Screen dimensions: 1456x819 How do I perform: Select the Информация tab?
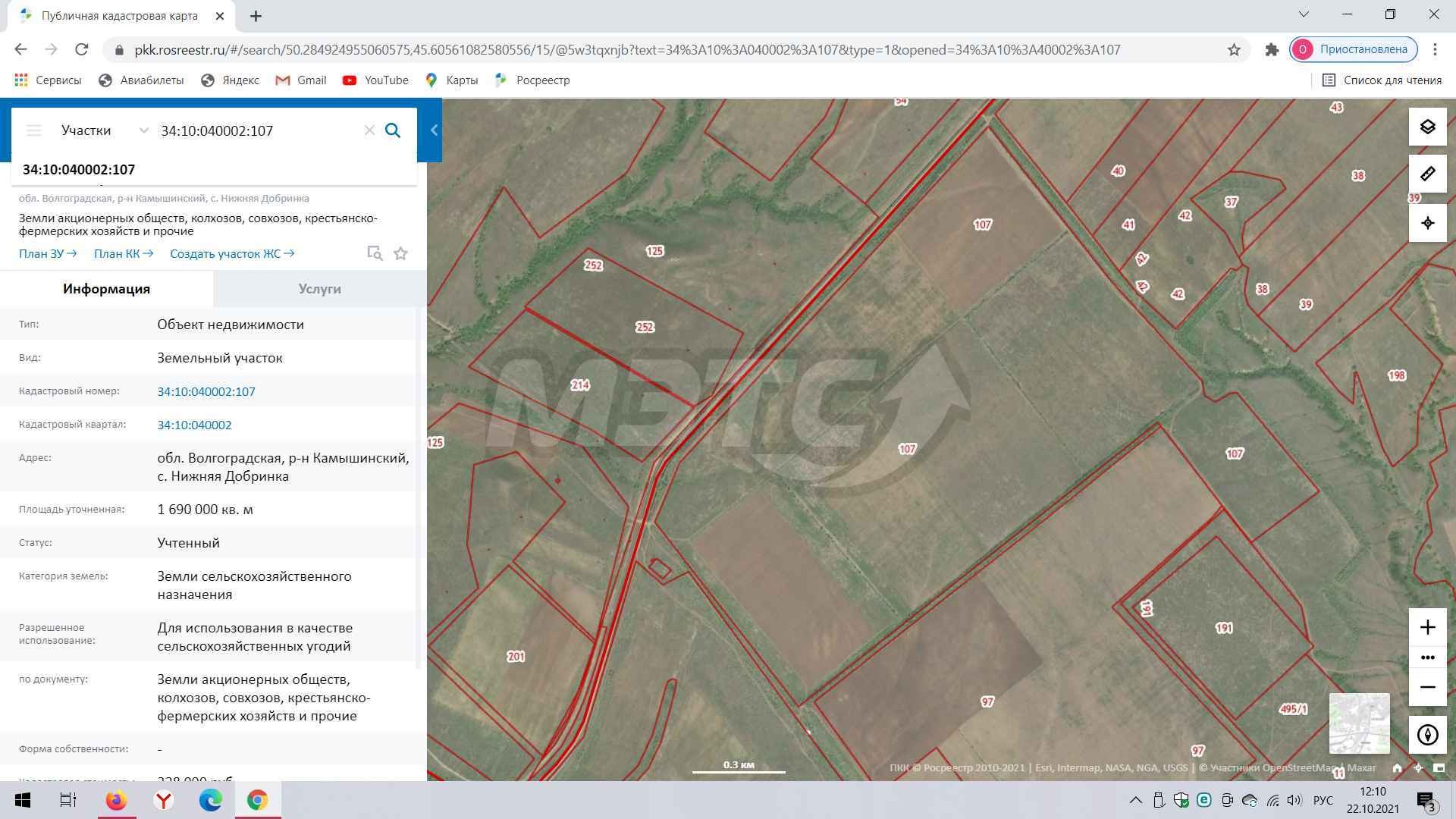click(x=106, y=289)
